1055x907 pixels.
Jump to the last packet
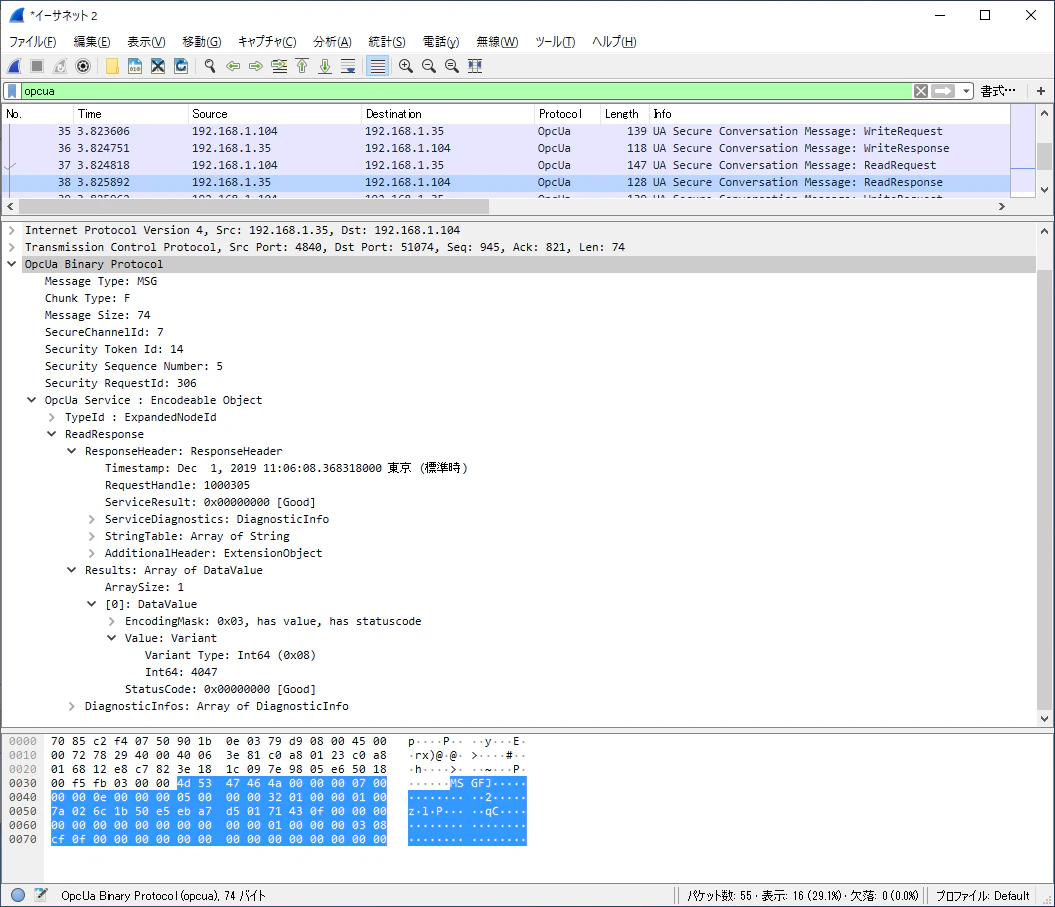click(x=325, y=66)
